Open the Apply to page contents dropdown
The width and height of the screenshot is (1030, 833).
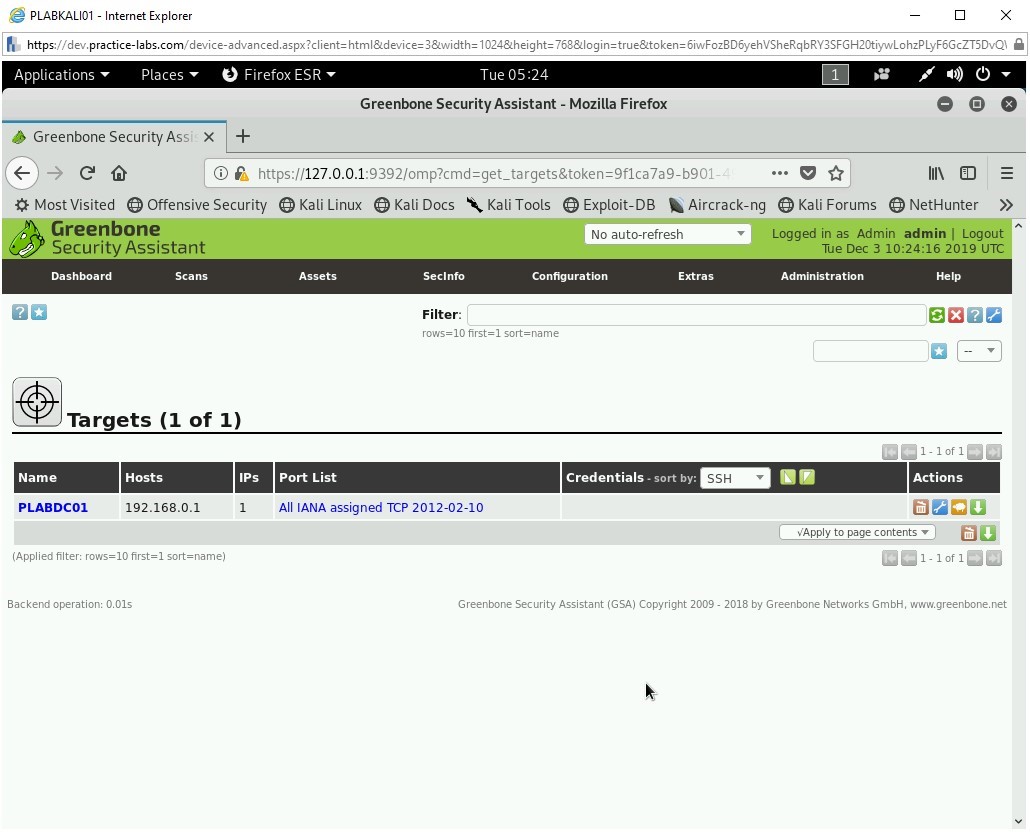[x=857, y=532]
